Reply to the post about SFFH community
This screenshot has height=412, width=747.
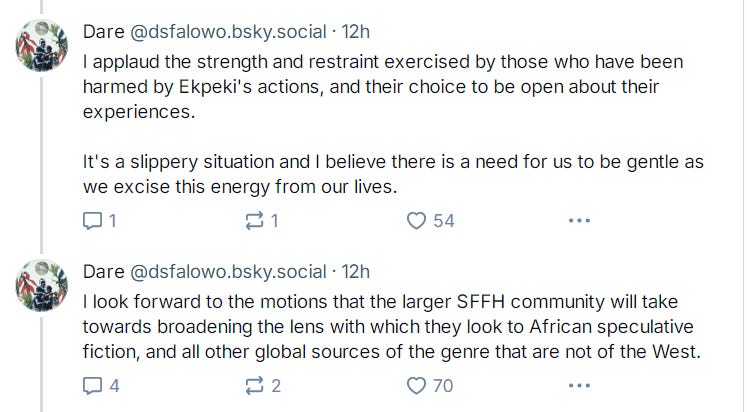point(91,385)
